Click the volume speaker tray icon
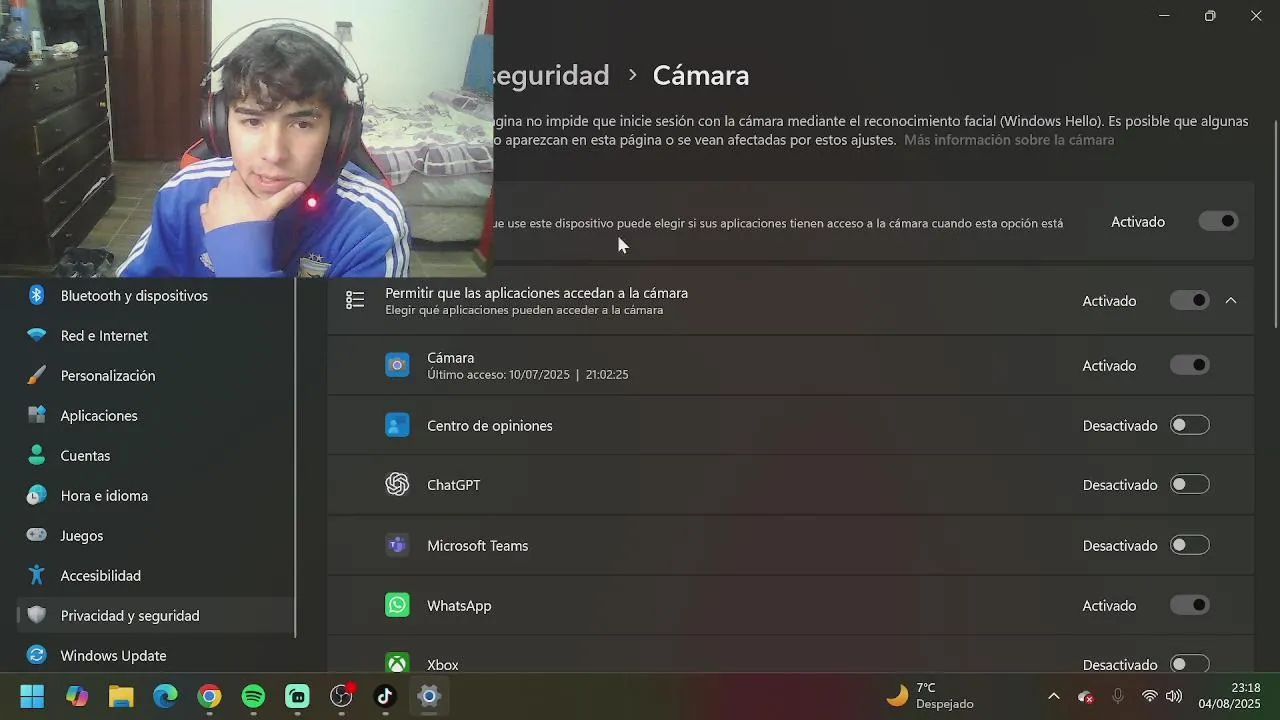 coord(1174,696)
